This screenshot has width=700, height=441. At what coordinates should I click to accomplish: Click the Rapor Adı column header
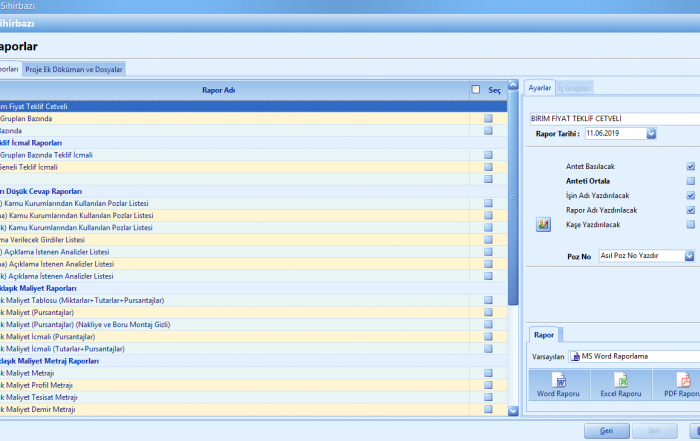pyautogui.click(x=218, y=90)
